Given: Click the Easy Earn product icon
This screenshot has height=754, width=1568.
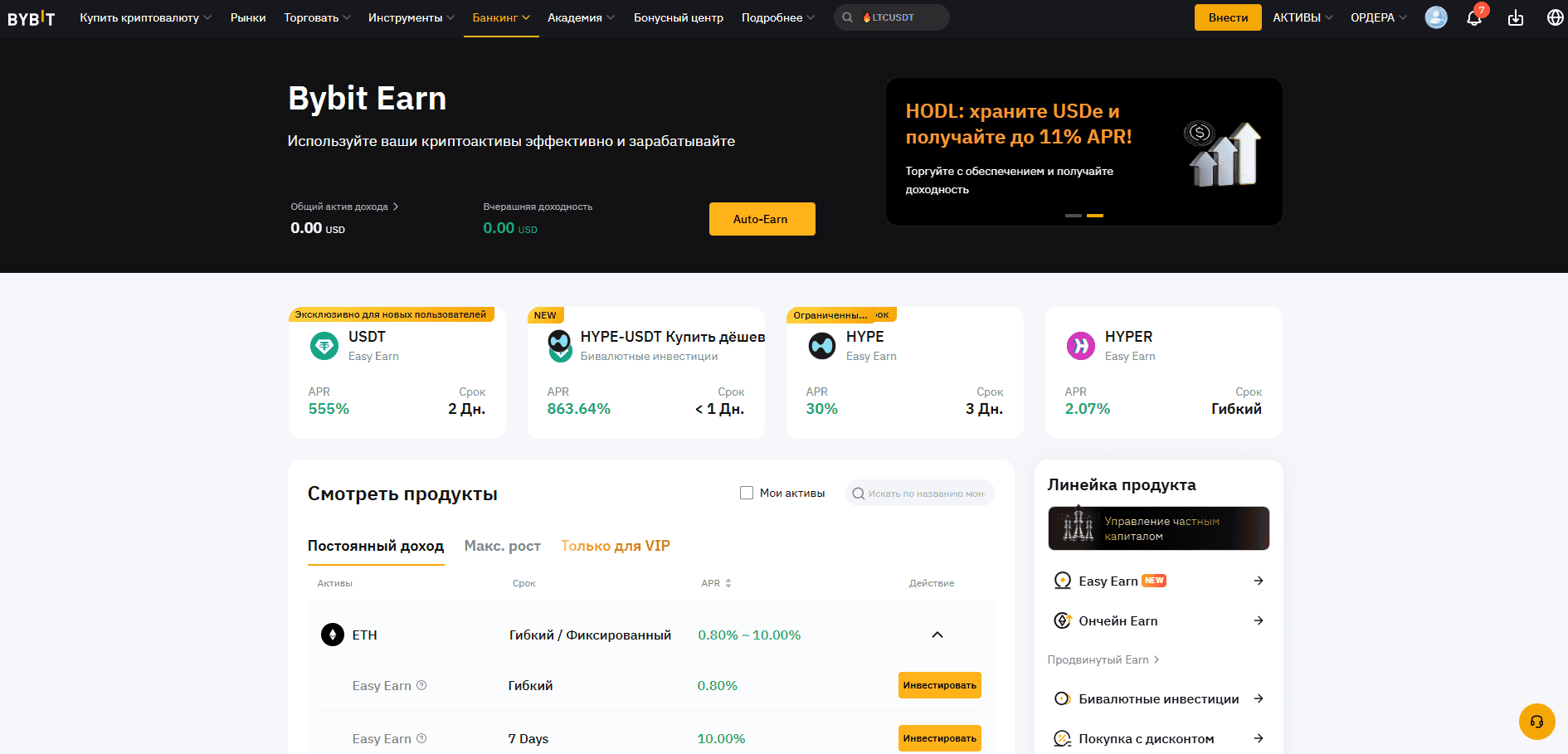Looking at the screenshot, I should pos(1062,581).
